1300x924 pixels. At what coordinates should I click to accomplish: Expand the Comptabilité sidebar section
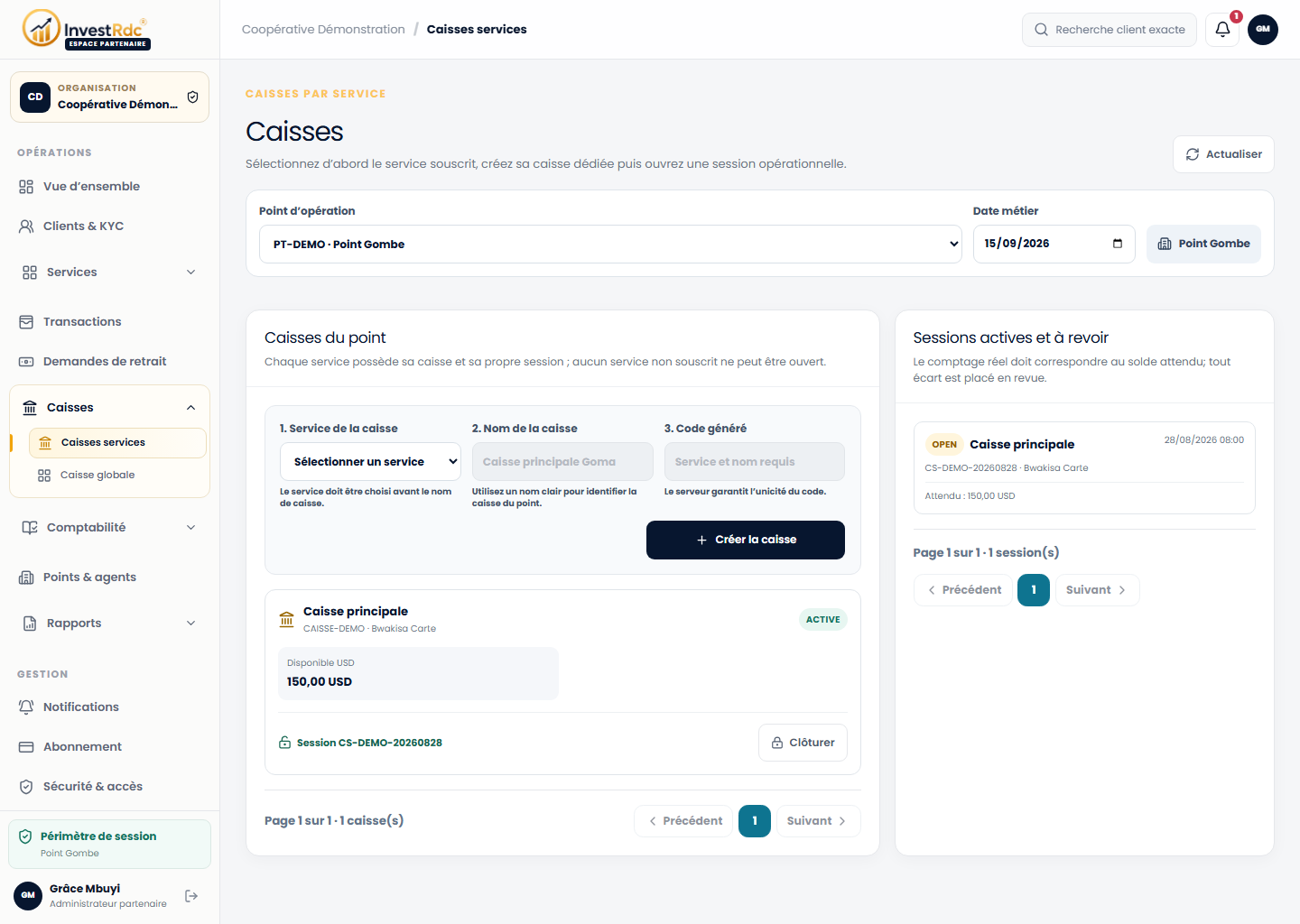(109, 528)
